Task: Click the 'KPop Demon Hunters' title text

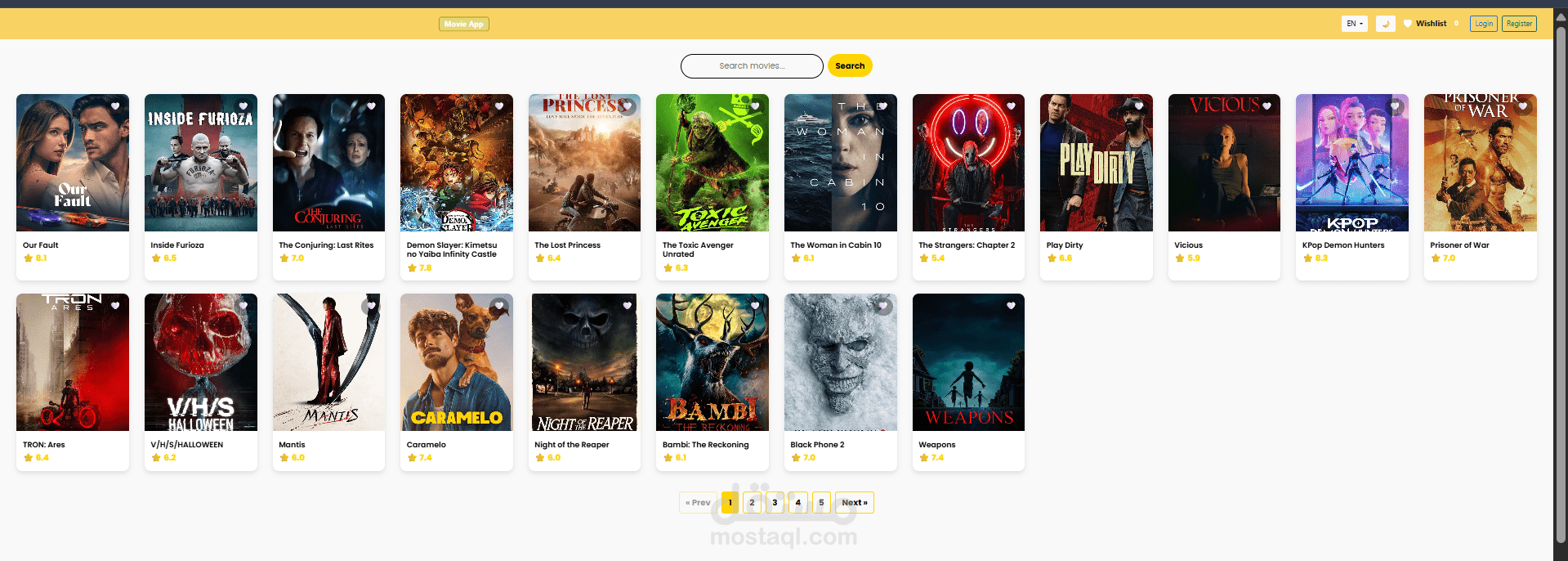Action: coord(1343,245)
